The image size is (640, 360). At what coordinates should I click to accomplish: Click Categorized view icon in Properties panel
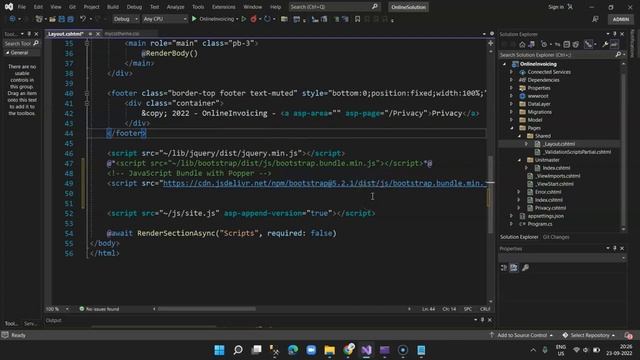[x=504, y=268]
